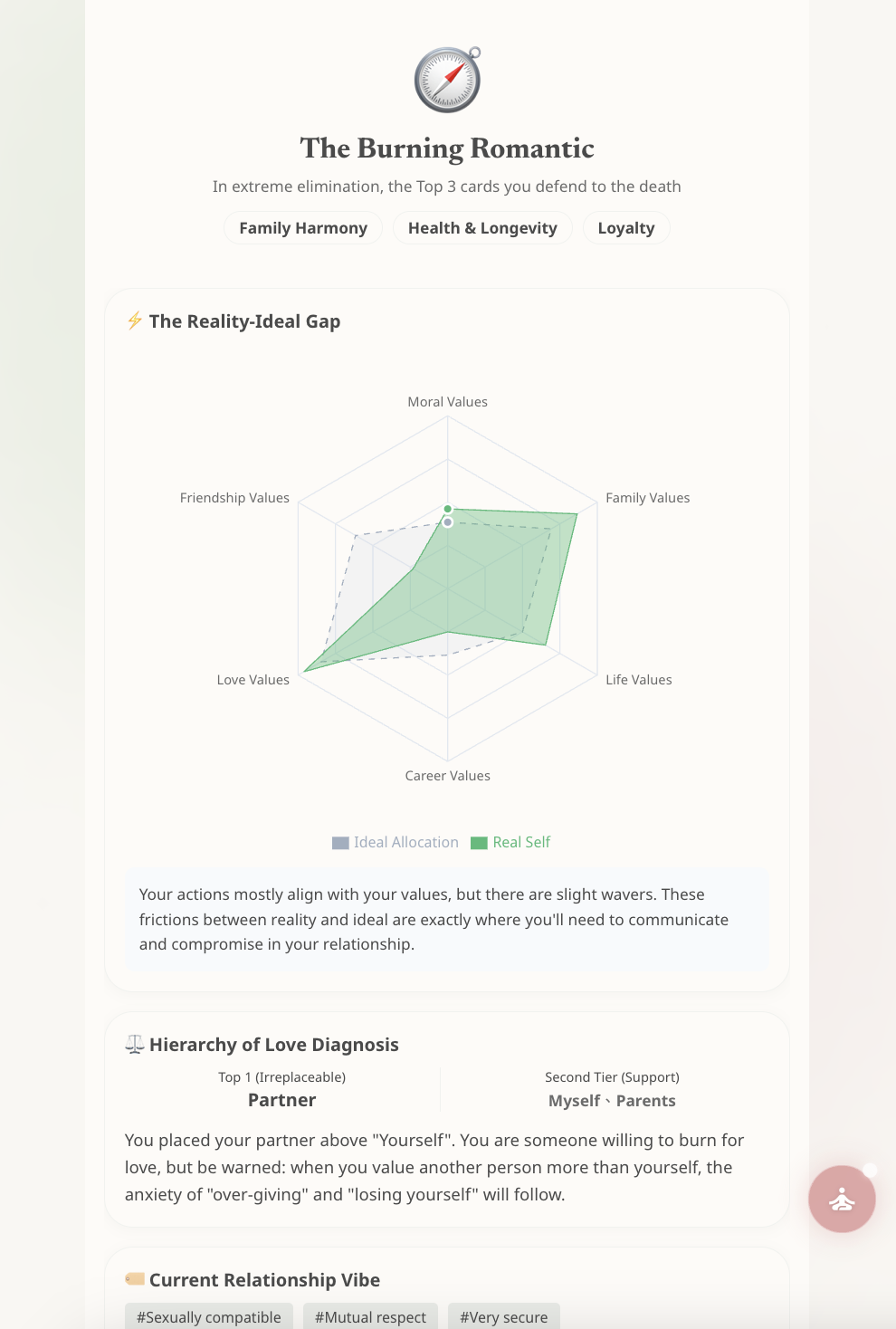Click the lightning bolt icon beside Reality-Ideal Gap
The width and height of the screenshot is (896, 1329).
(135, 321)
